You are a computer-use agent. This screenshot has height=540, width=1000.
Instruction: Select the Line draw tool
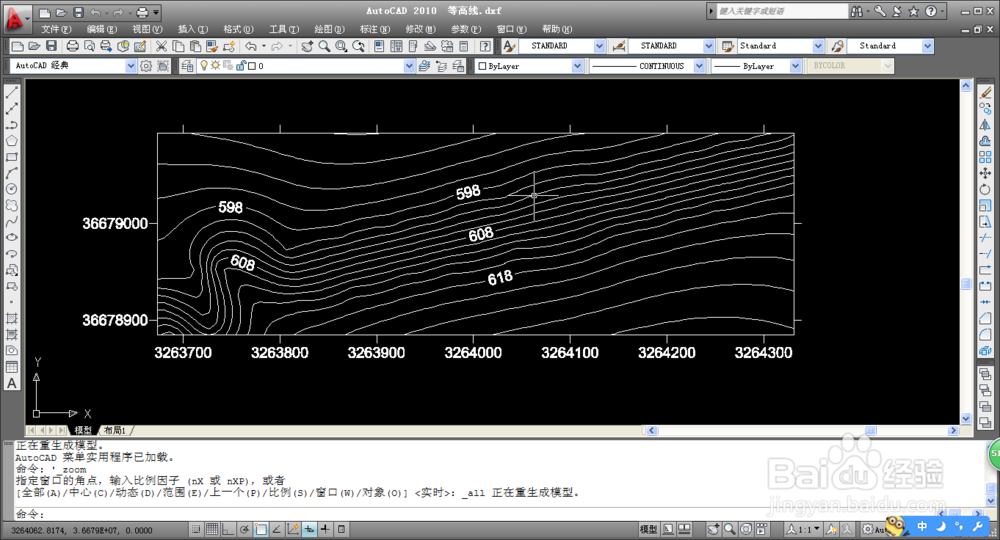pyautogui.click(x=11, y=92)
